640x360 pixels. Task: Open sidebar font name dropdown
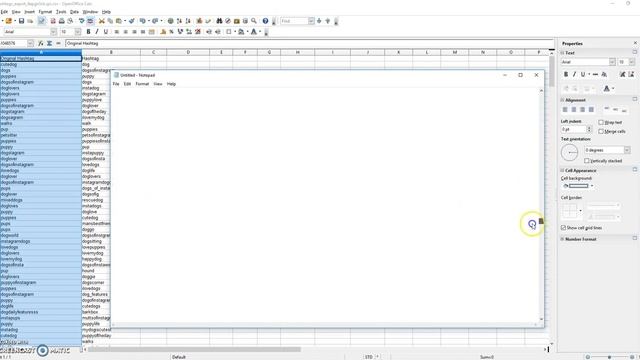pyautogui.click(x=612, y=62)
